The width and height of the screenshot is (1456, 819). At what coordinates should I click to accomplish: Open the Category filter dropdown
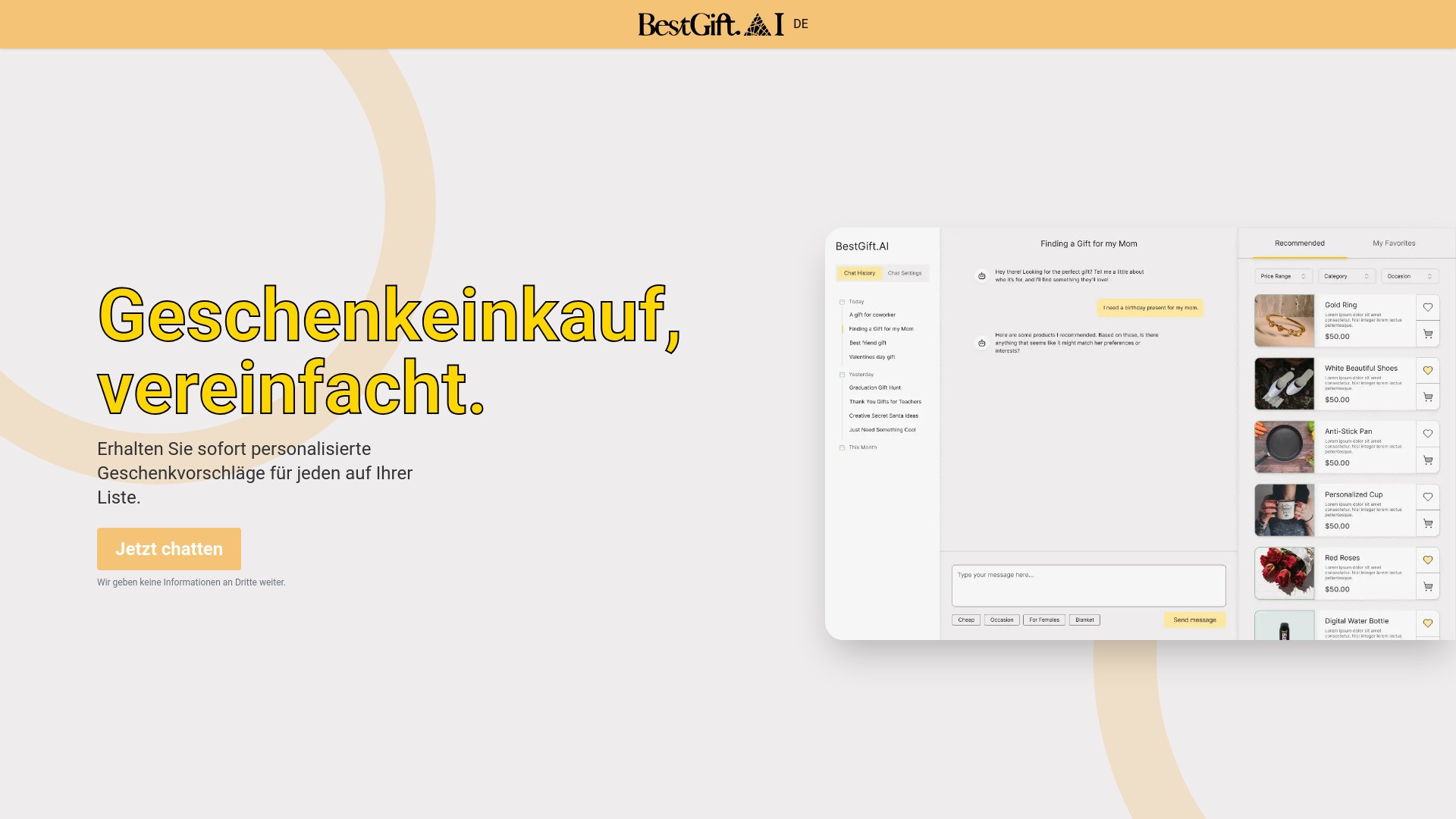click(1346, 276)
